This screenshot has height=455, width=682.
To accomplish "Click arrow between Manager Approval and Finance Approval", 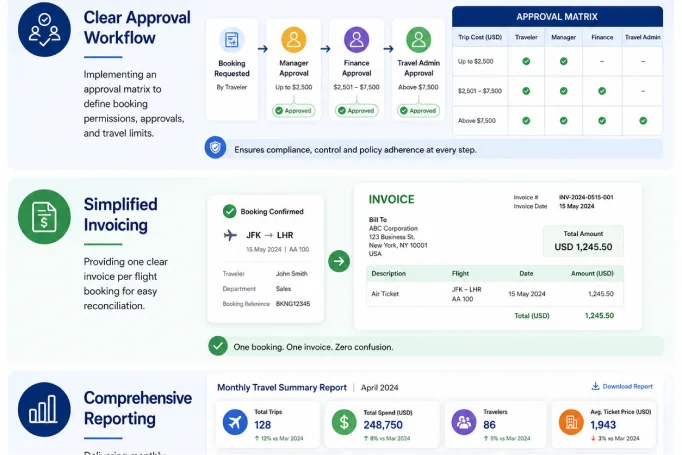I will pos(325,49).
